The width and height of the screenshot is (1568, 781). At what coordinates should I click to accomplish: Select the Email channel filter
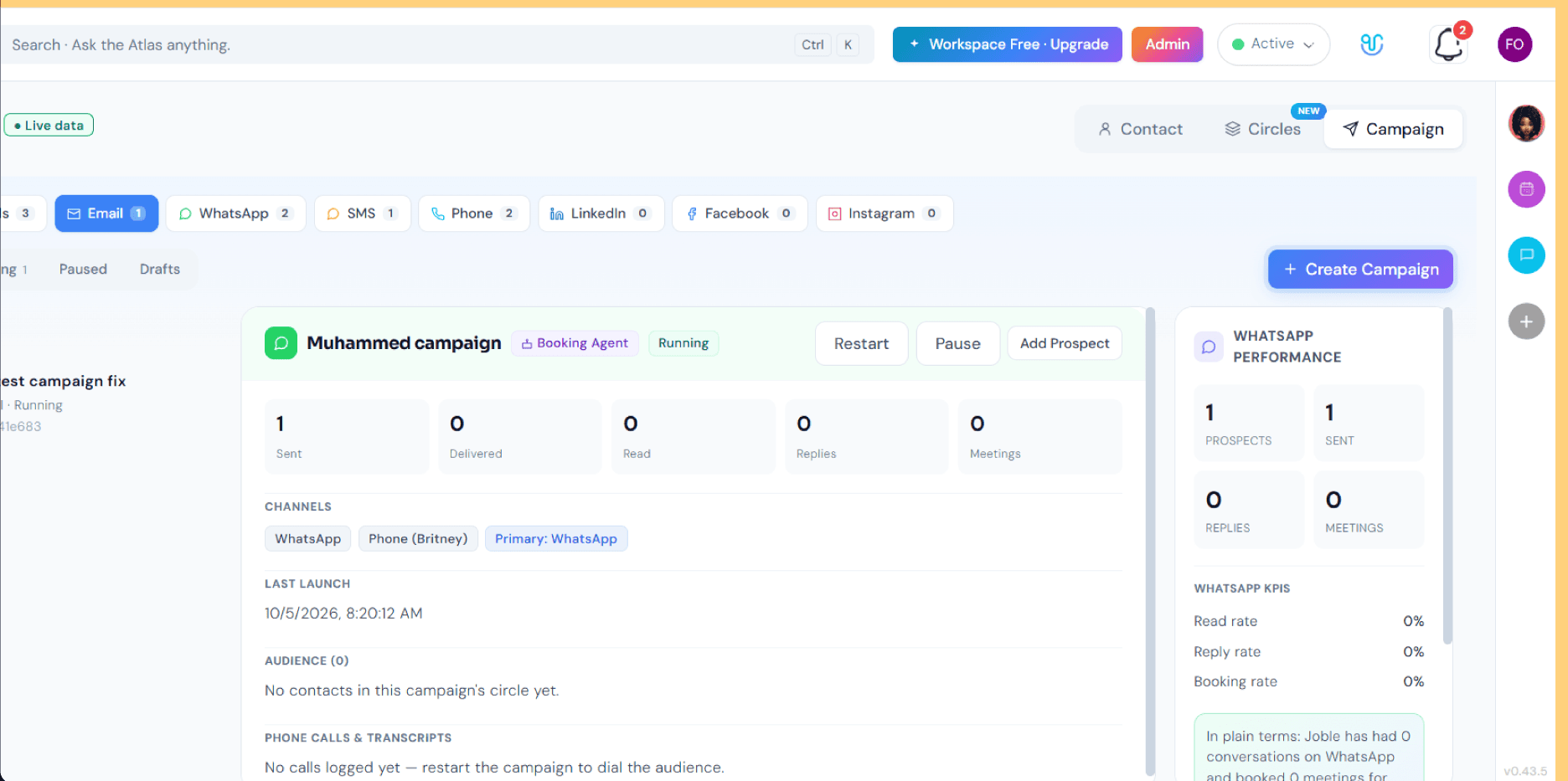point(106,213)
